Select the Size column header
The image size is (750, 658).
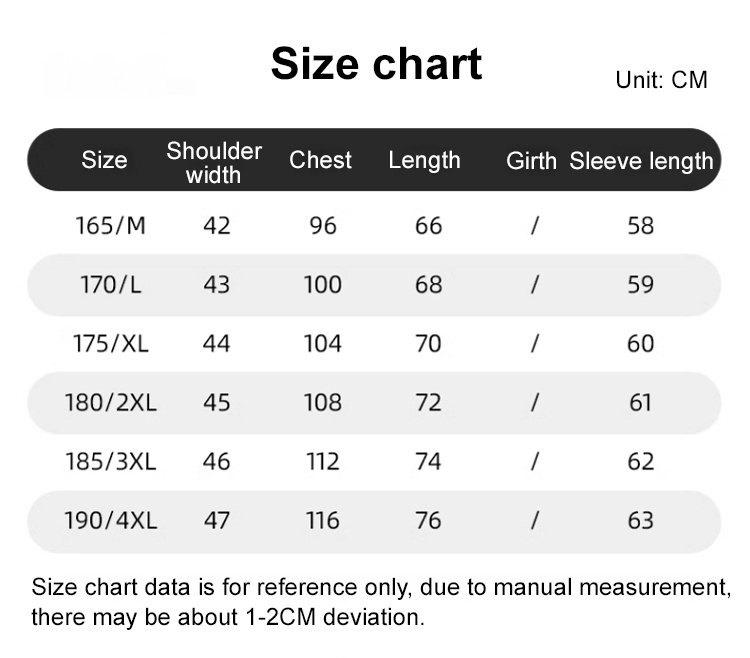pos(104,160)
